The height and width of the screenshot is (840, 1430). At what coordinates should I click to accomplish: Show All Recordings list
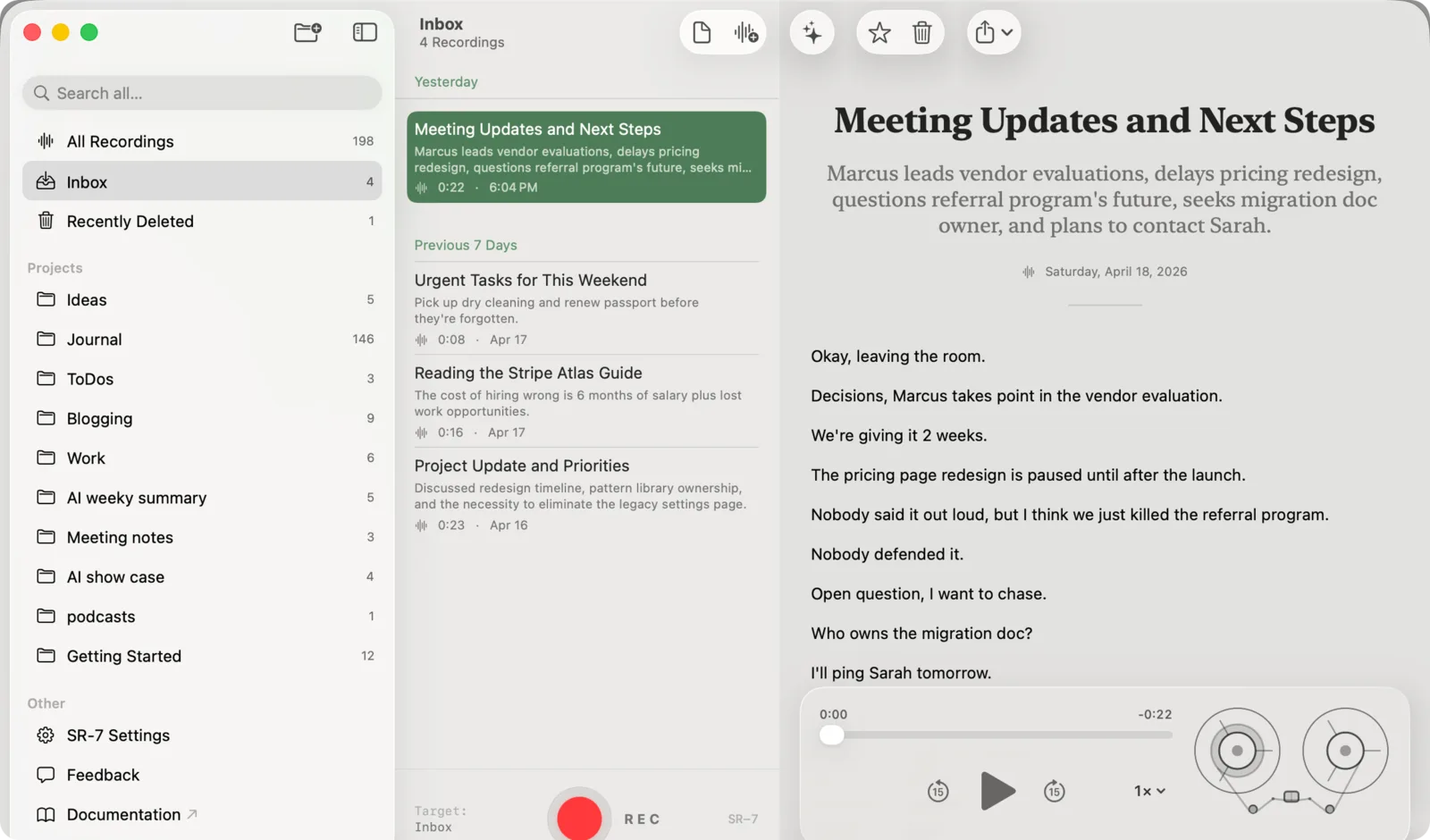(202, 141)
